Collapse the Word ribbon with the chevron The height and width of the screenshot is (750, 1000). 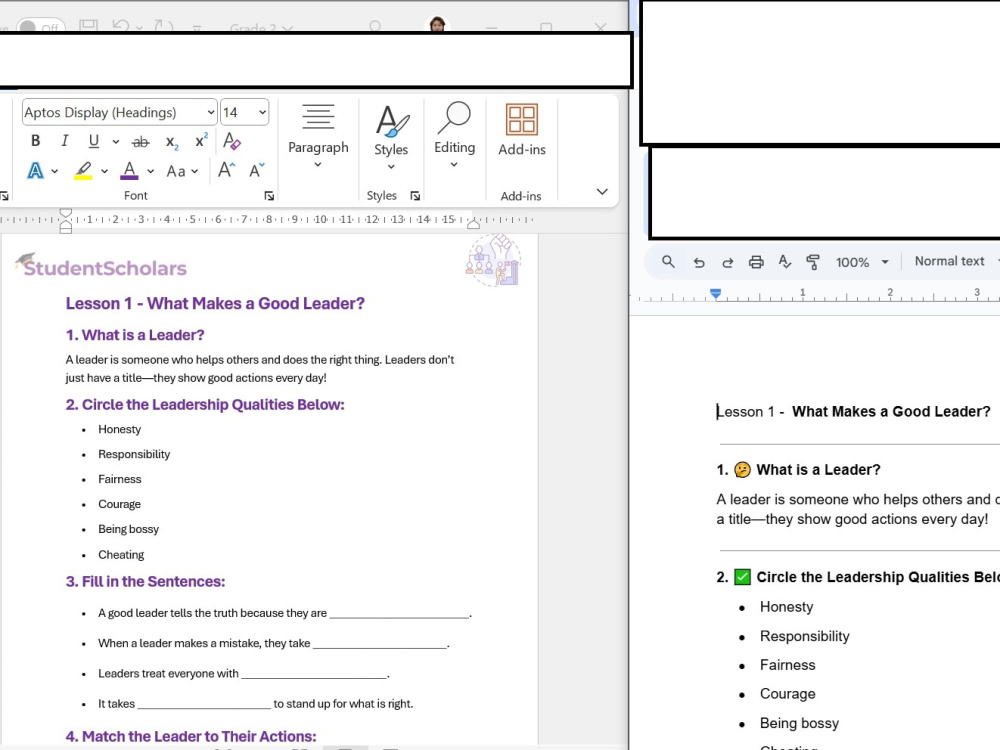[602, 191]
